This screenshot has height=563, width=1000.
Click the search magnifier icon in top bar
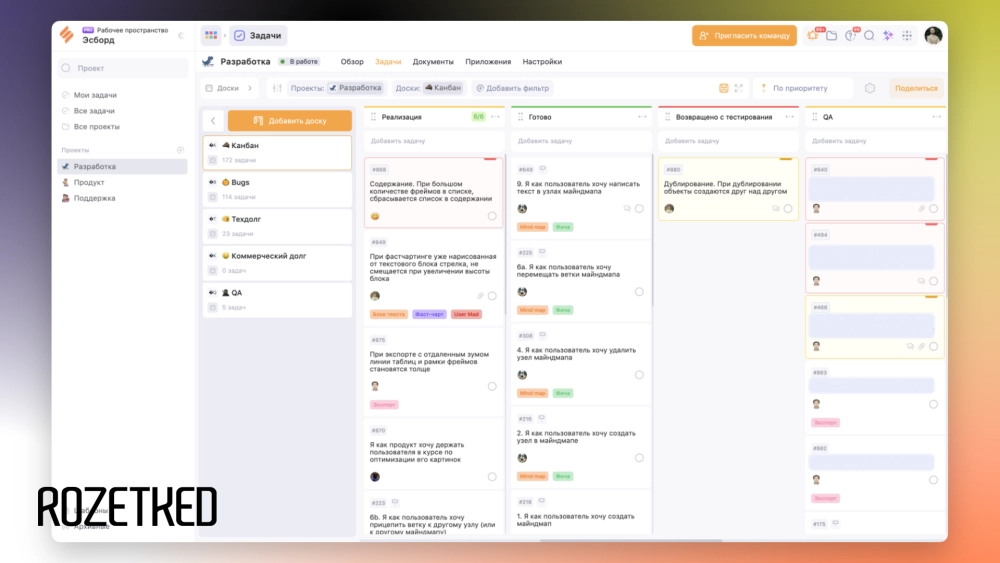click(x=869, y=36)
